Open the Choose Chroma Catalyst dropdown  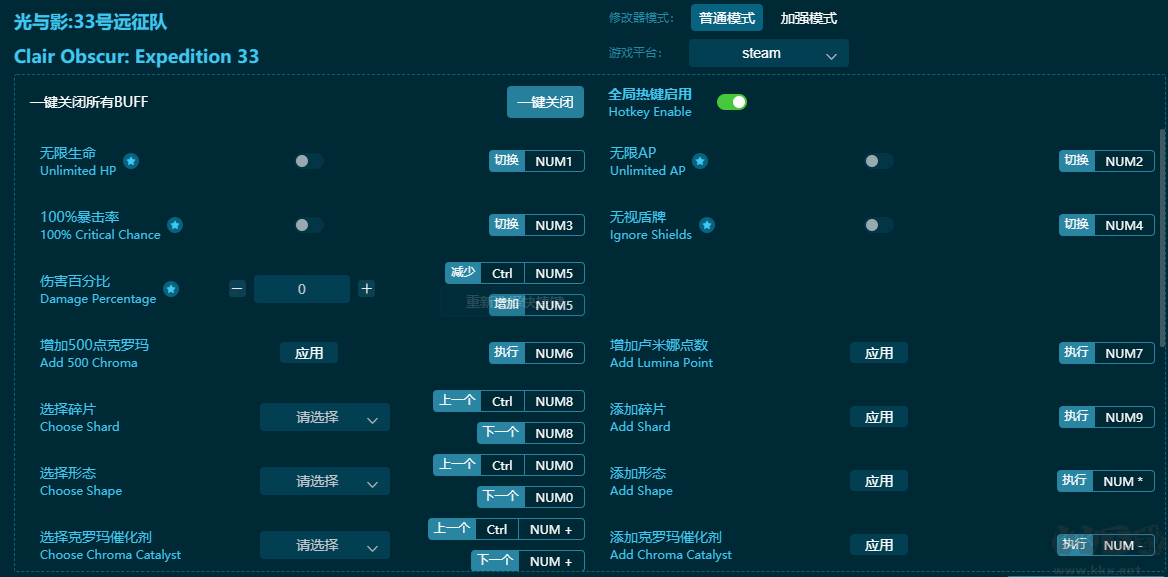[x=325, y=545]
